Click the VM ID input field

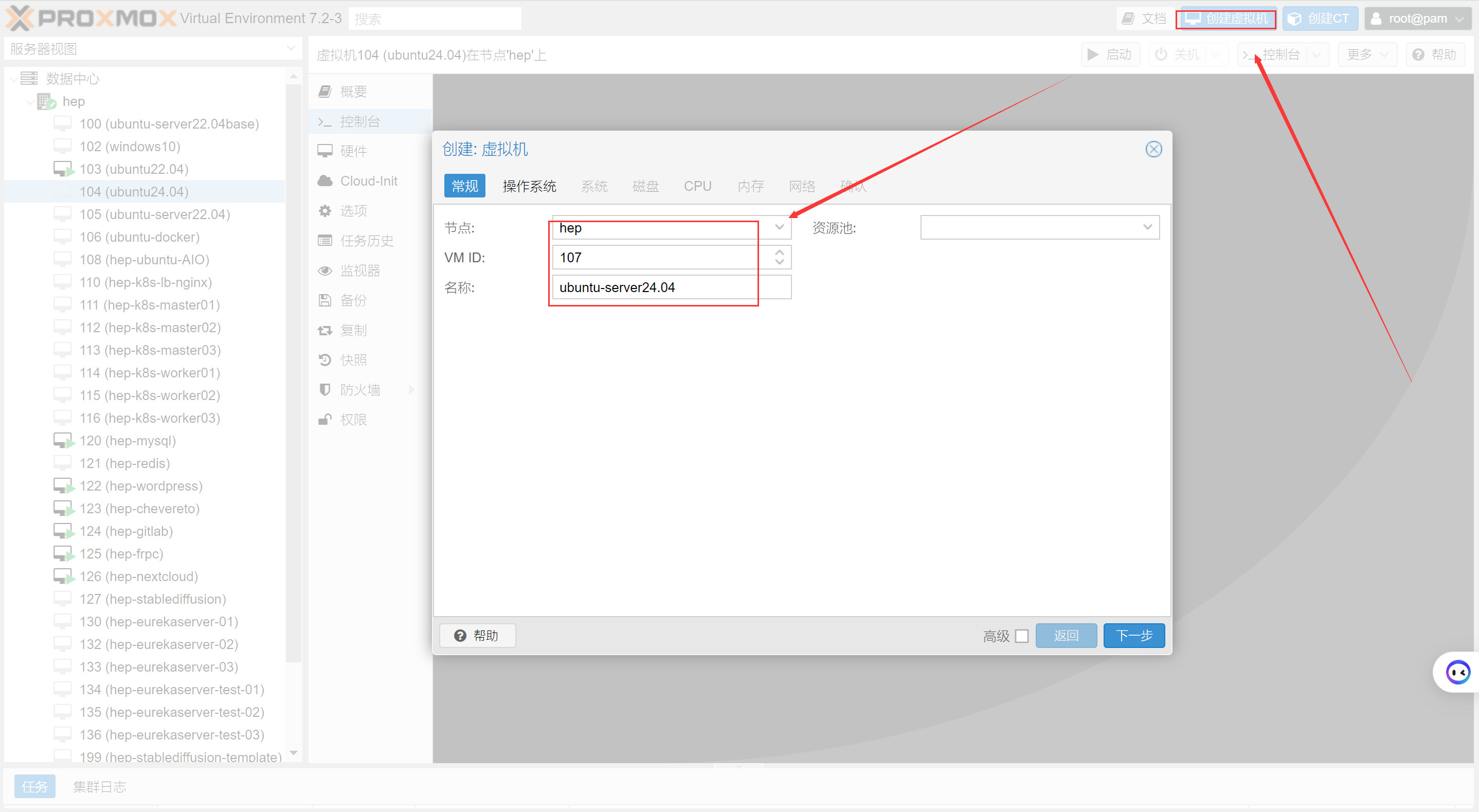[x=660, y=257]
